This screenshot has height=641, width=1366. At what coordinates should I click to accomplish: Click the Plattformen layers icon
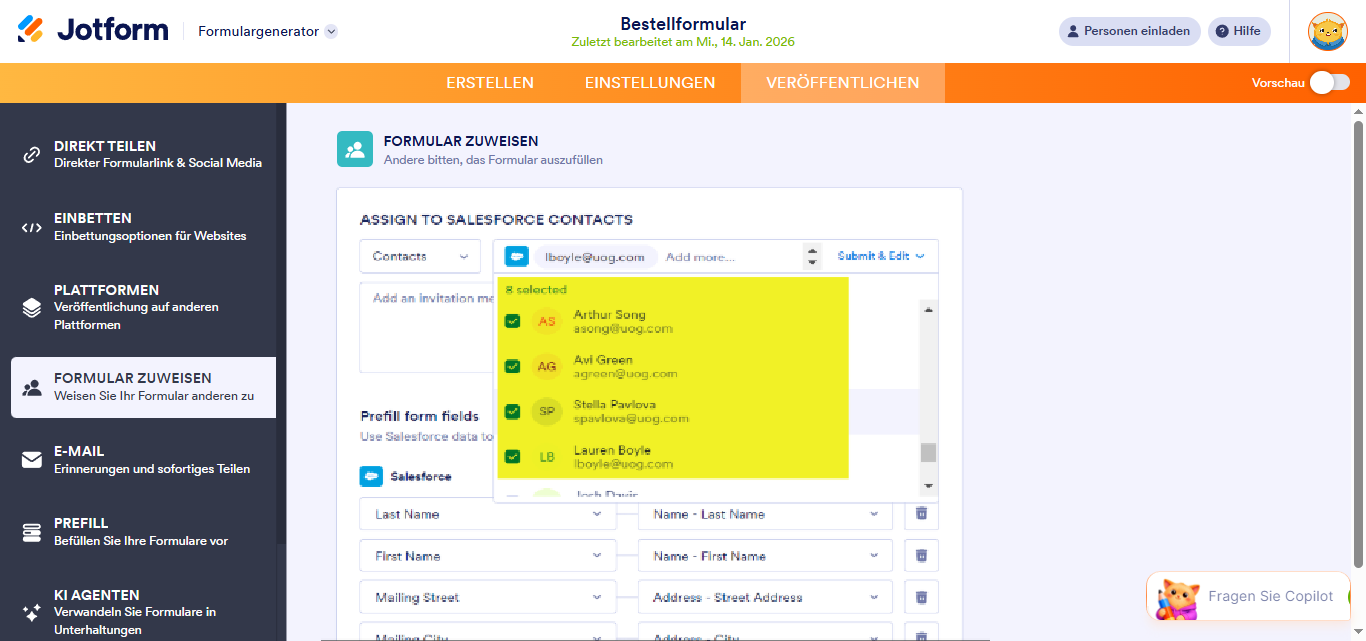[x=32, y=307]
